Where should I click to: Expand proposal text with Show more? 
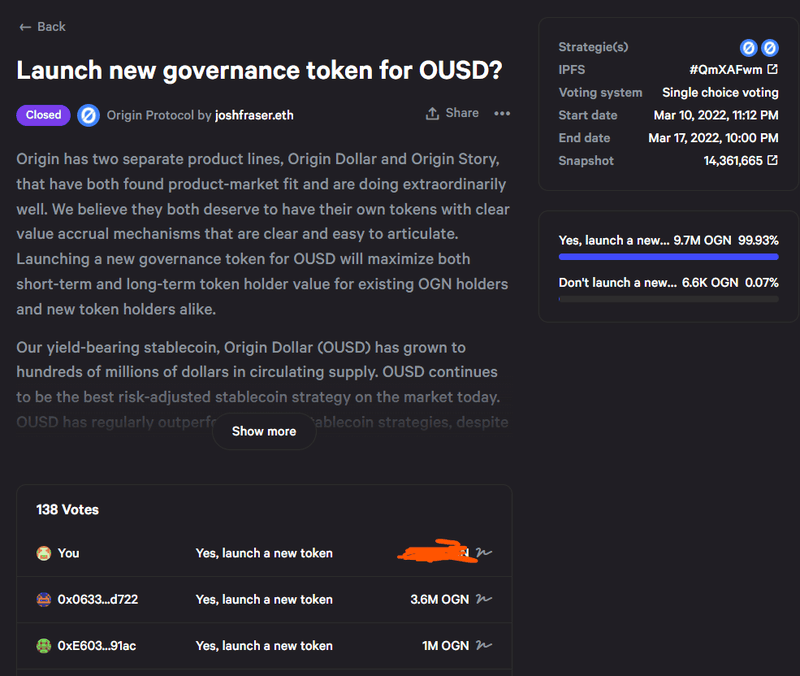pos(264,431)
